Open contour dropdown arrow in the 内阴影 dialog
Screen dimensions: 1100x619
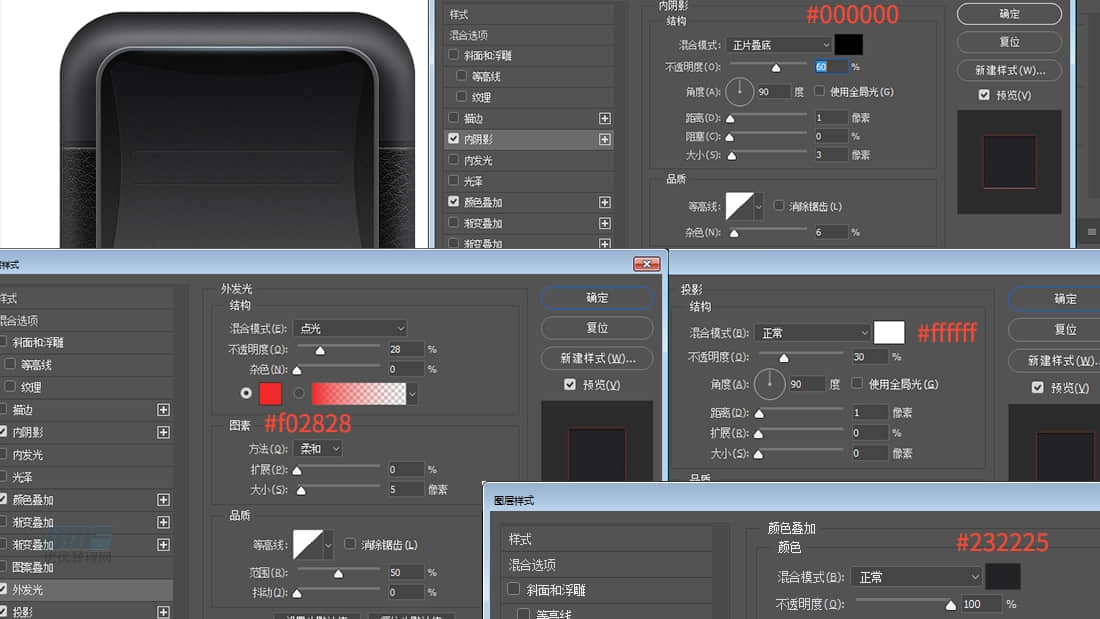(x=758, y=206)
